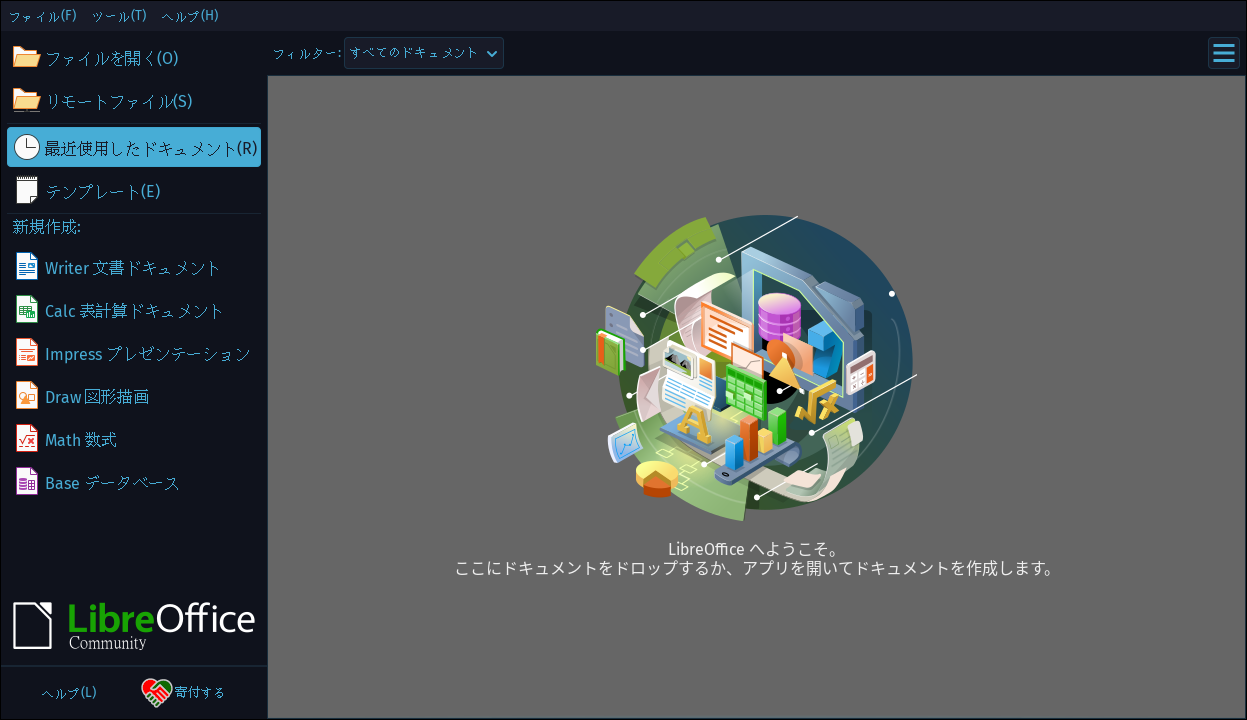Image resolution: width=1247 pixels, height=720 pixels.
Task: Click the ヘルプ(L) button at bottom
Action: coord(69,692)
